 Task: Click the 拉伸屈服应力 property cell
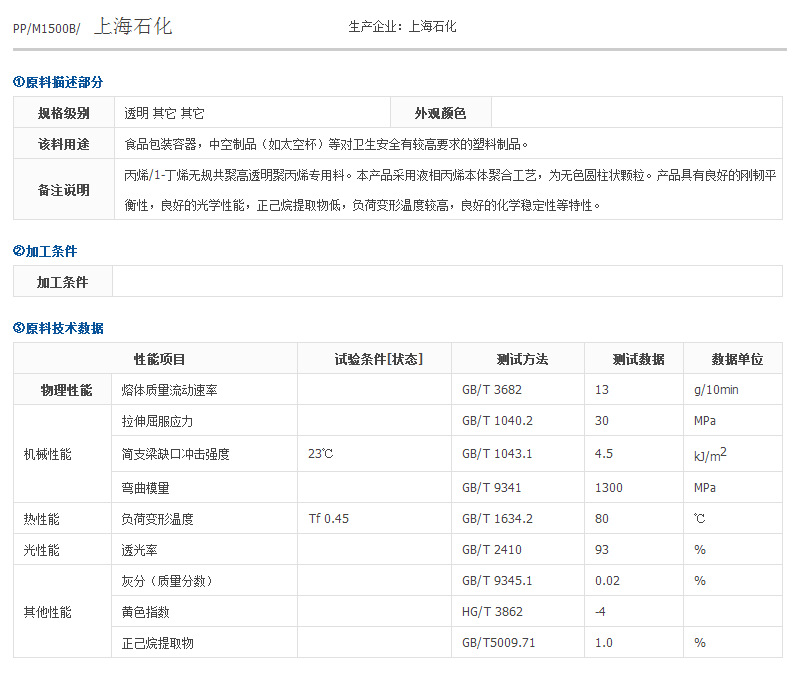205,421
